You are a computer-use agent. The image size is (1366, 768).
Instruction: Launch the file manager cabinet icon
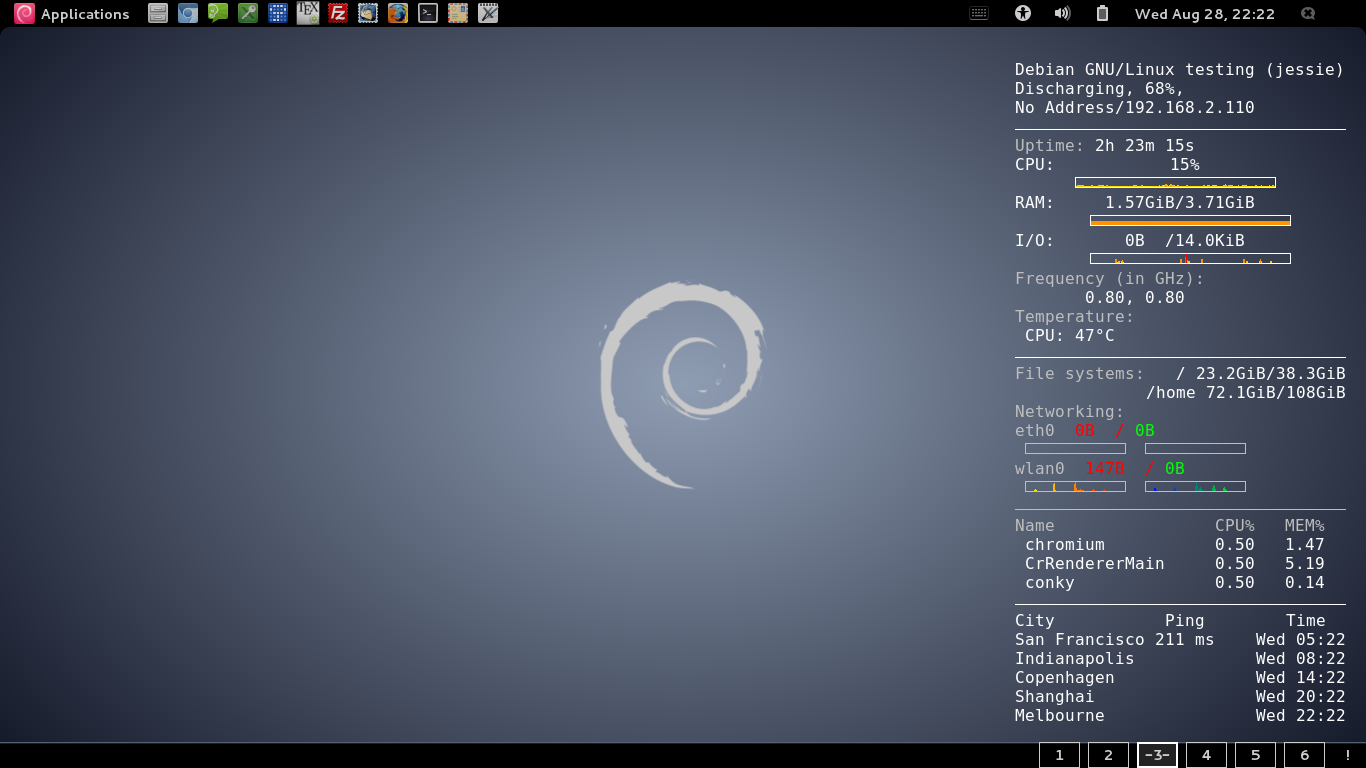(x=157, y=13)
